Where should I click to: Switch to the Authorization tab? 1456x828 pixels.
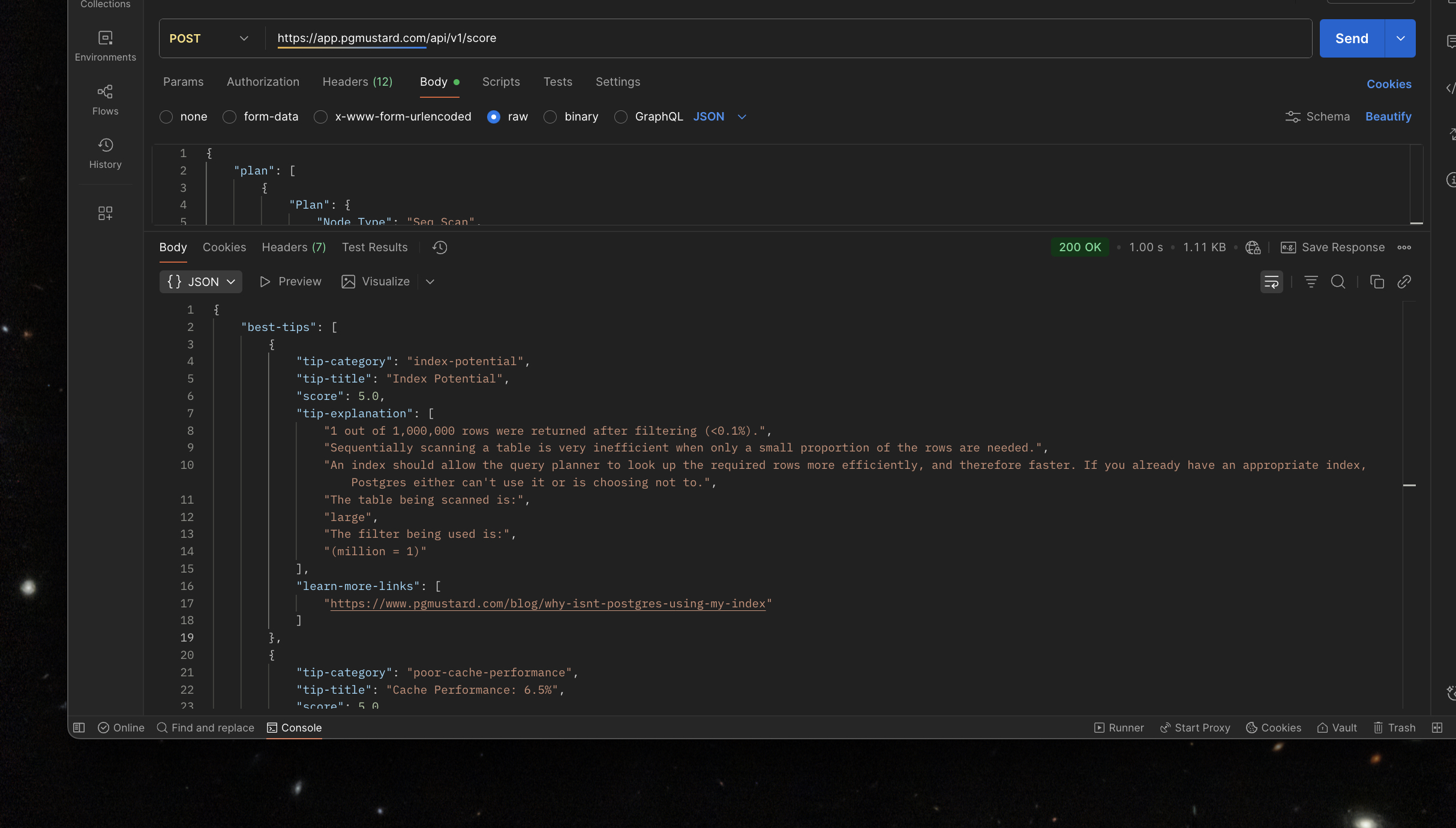263,82
